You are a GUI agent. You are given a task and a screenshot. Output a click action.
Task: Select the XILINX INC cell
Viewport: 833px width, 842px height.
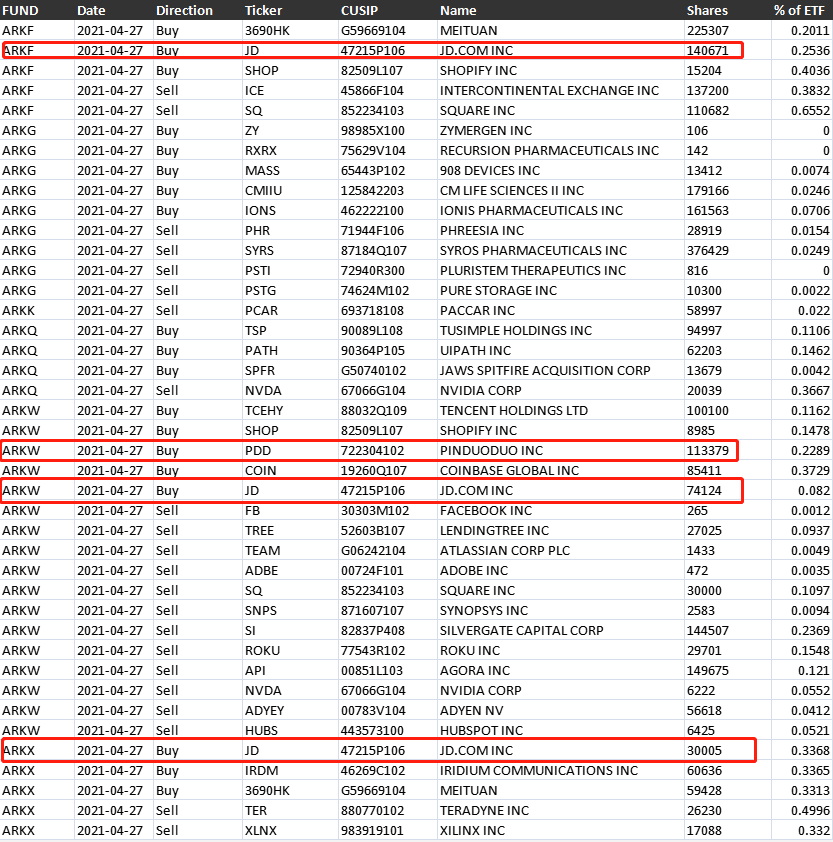coord(472,831)
